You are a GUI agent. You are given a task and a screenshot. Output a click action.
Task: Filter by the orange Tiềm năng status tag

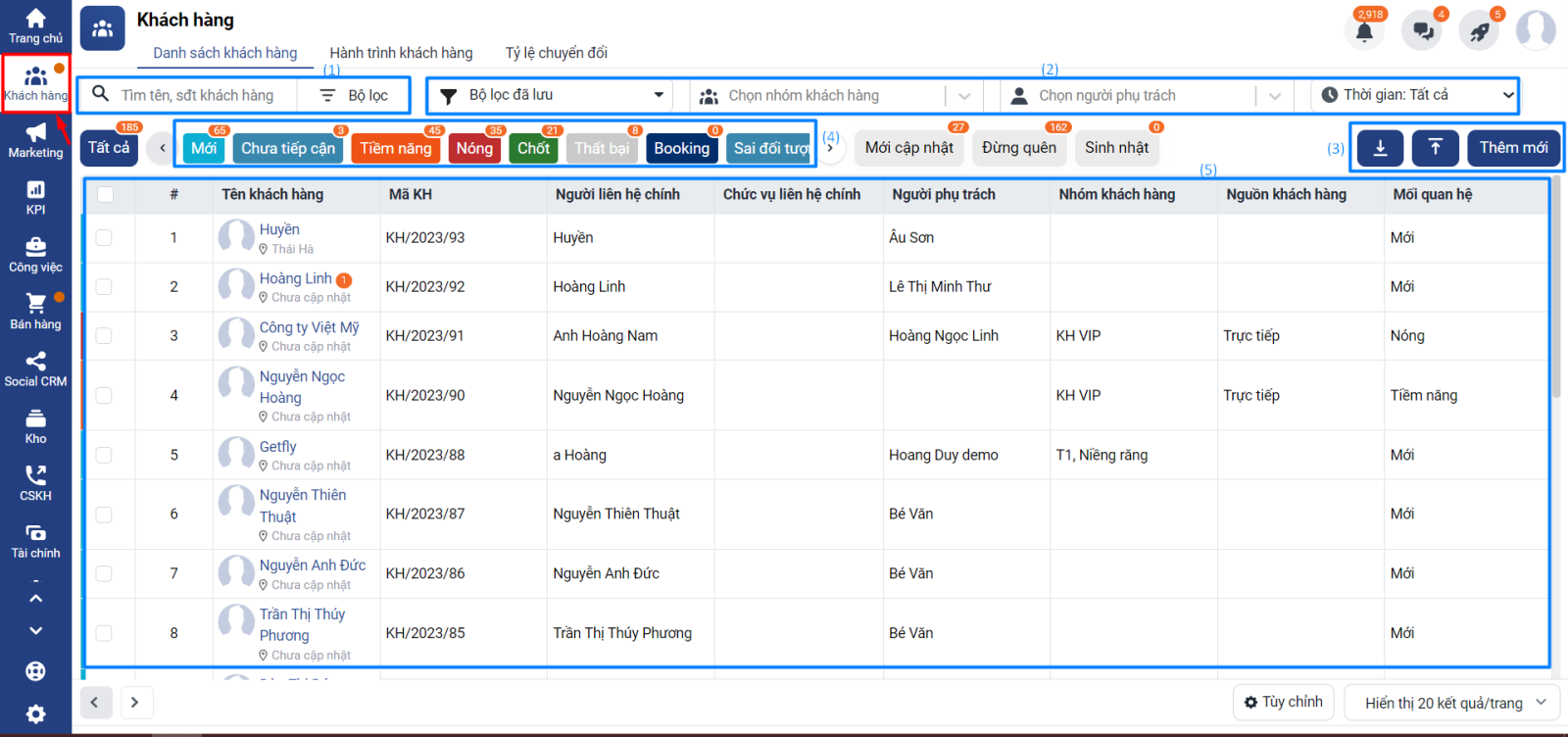point(395,149)
